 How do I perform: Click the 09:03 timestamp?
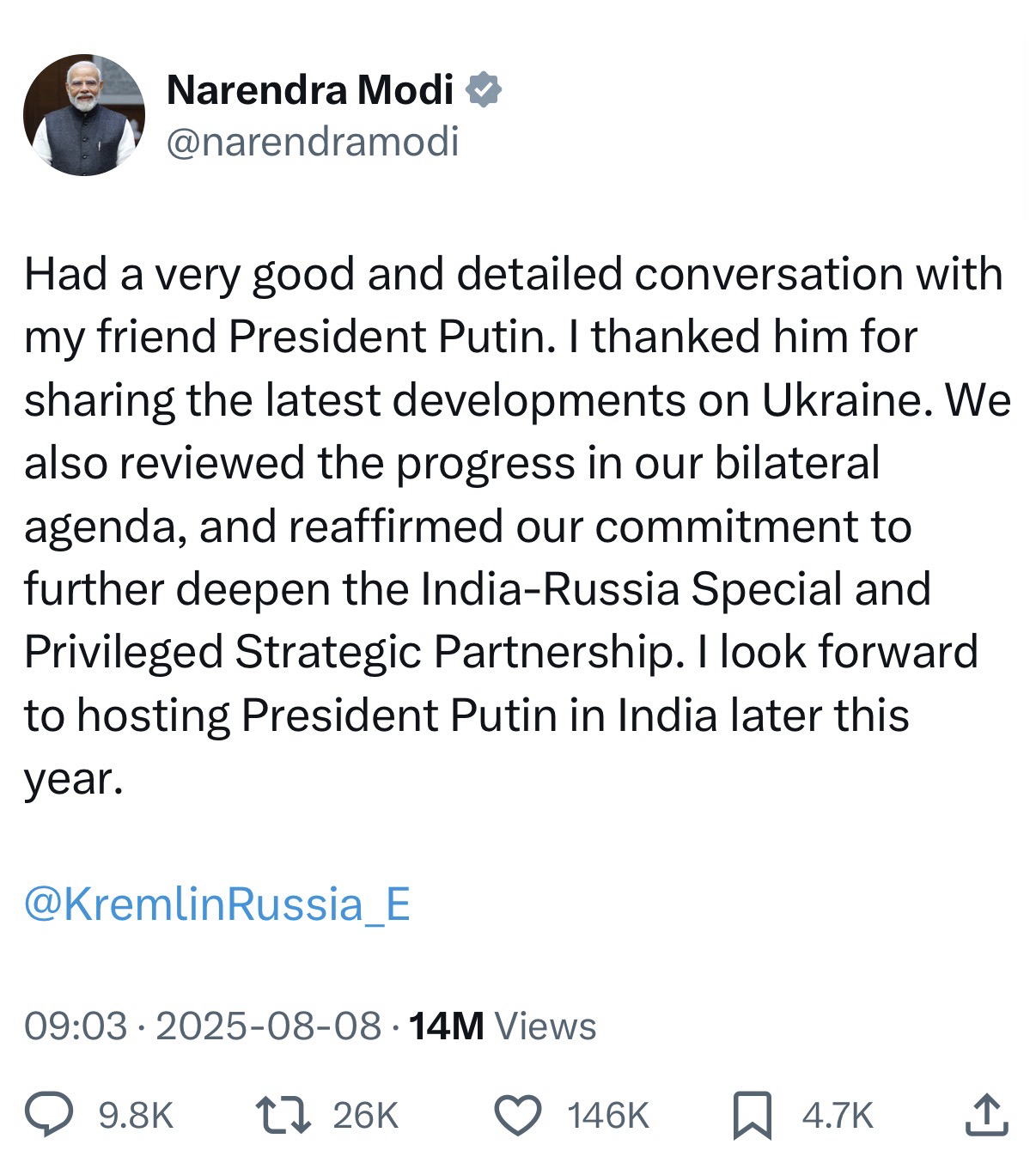pos(76,1026)
